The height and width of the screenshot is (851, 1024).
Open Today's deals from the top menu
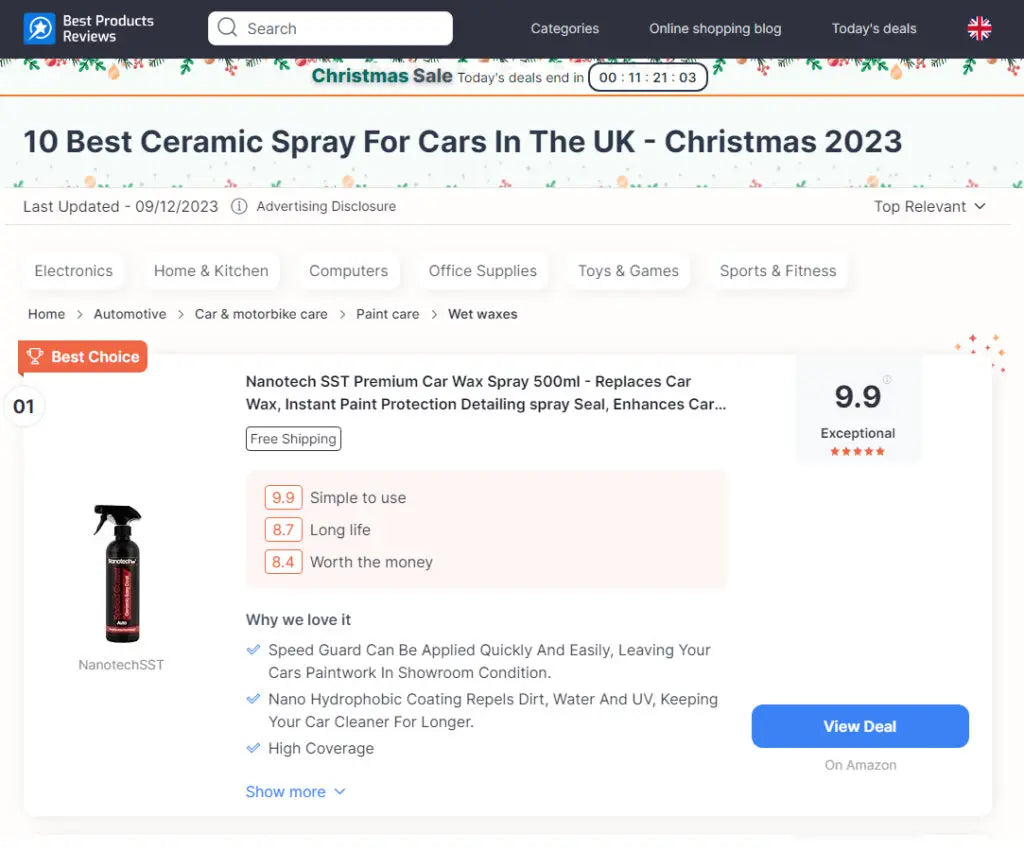pyautogui.click(x=873, y=28)
